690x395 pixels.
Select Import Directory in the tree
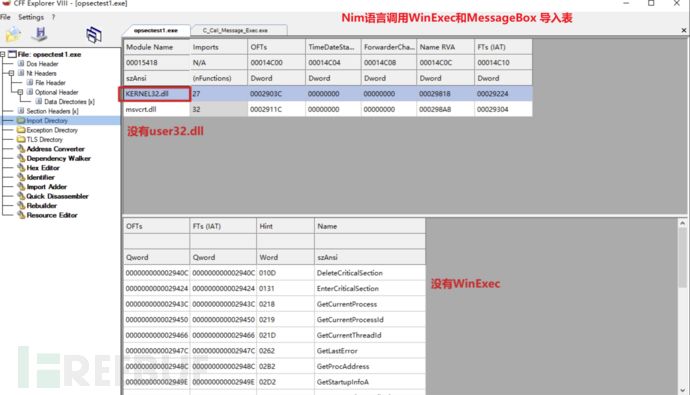(47, 121)
